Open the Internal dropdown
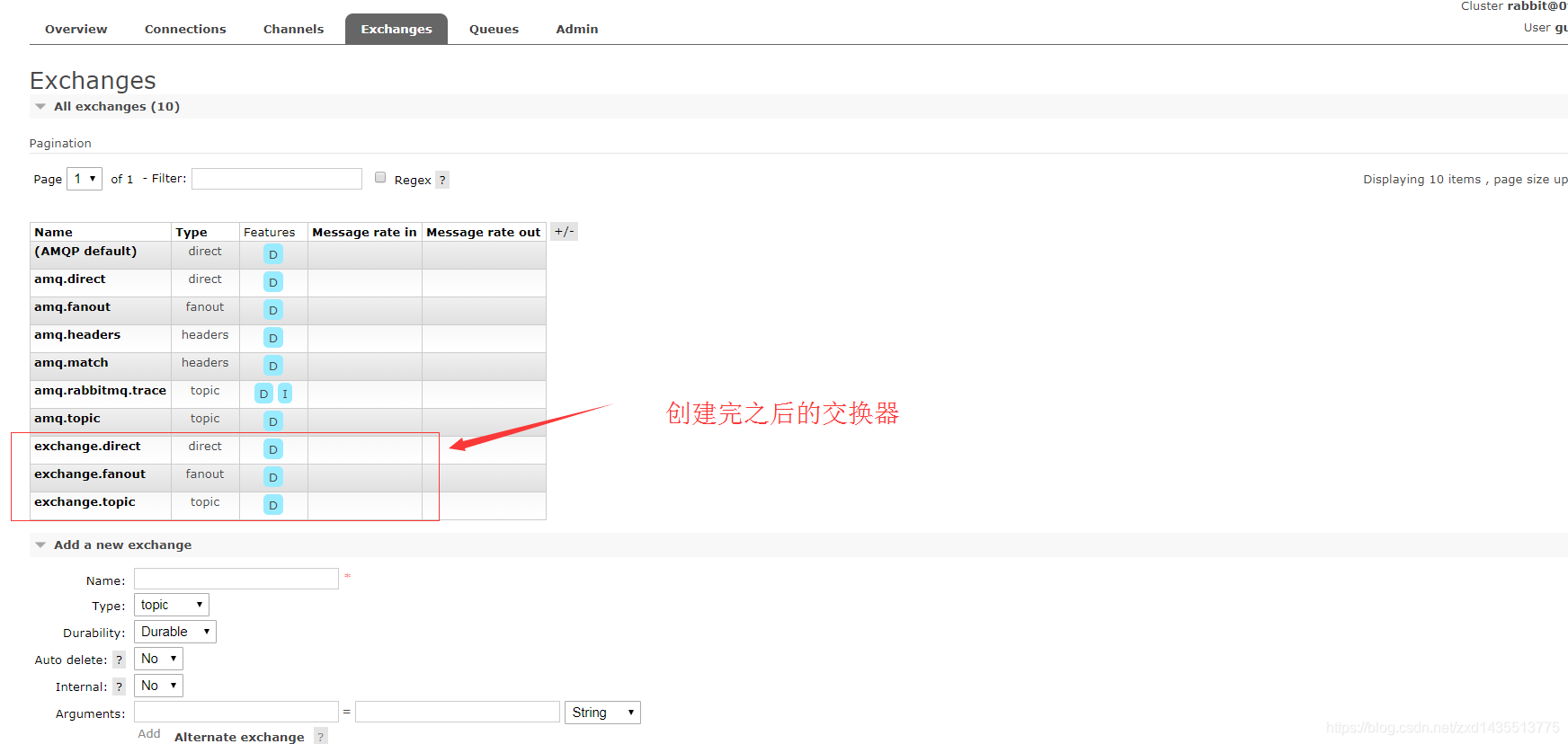Viewport: 1568px width, 744px height. [x=158, y=686]
